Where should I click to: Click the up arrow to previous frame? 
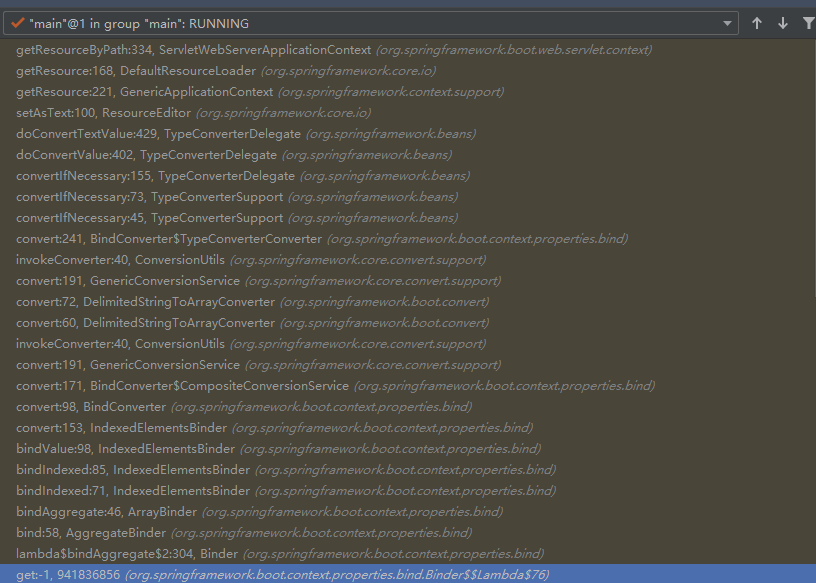[x=757, y=23]
